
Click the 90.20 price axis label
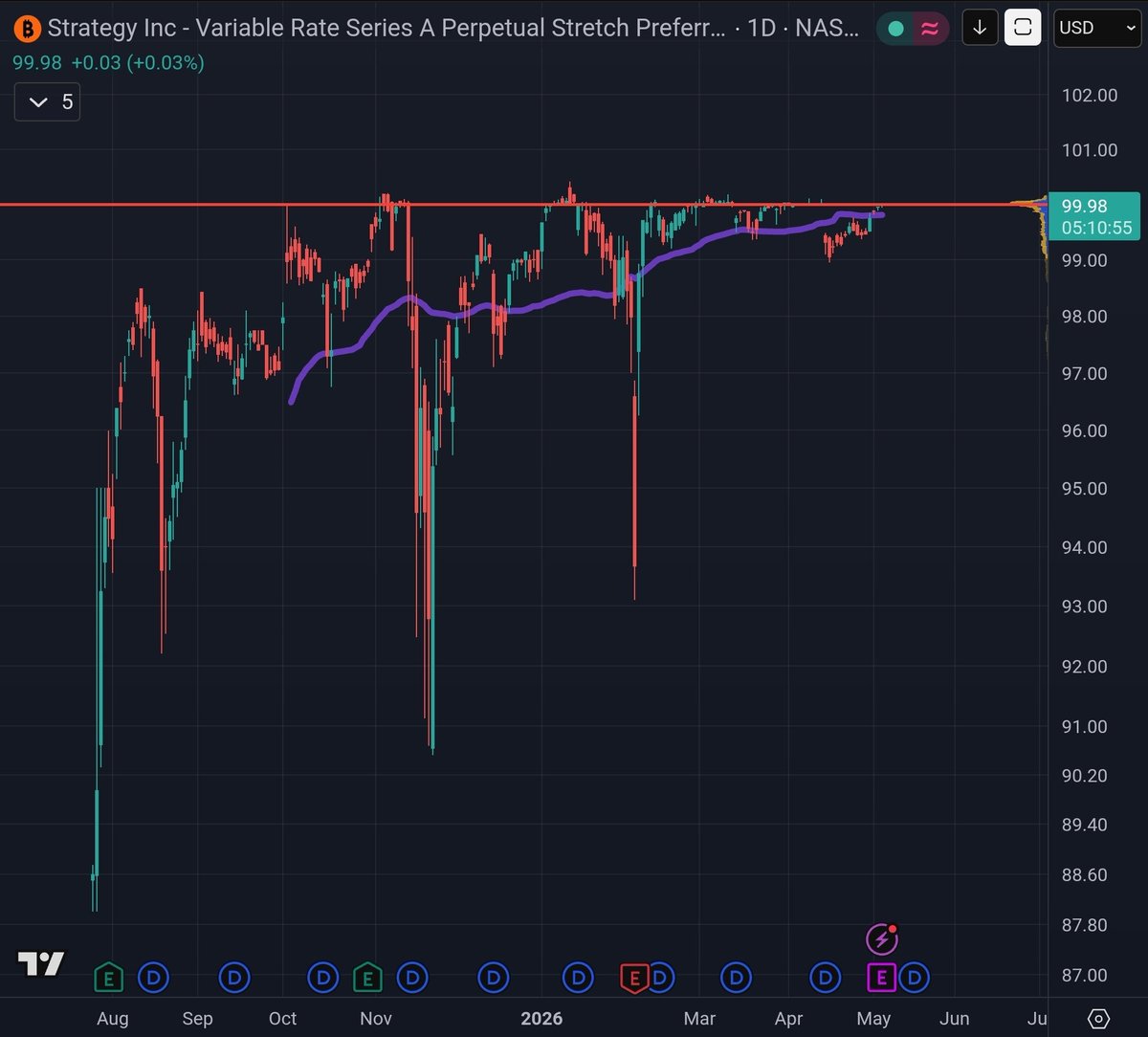click(1085, 775)
